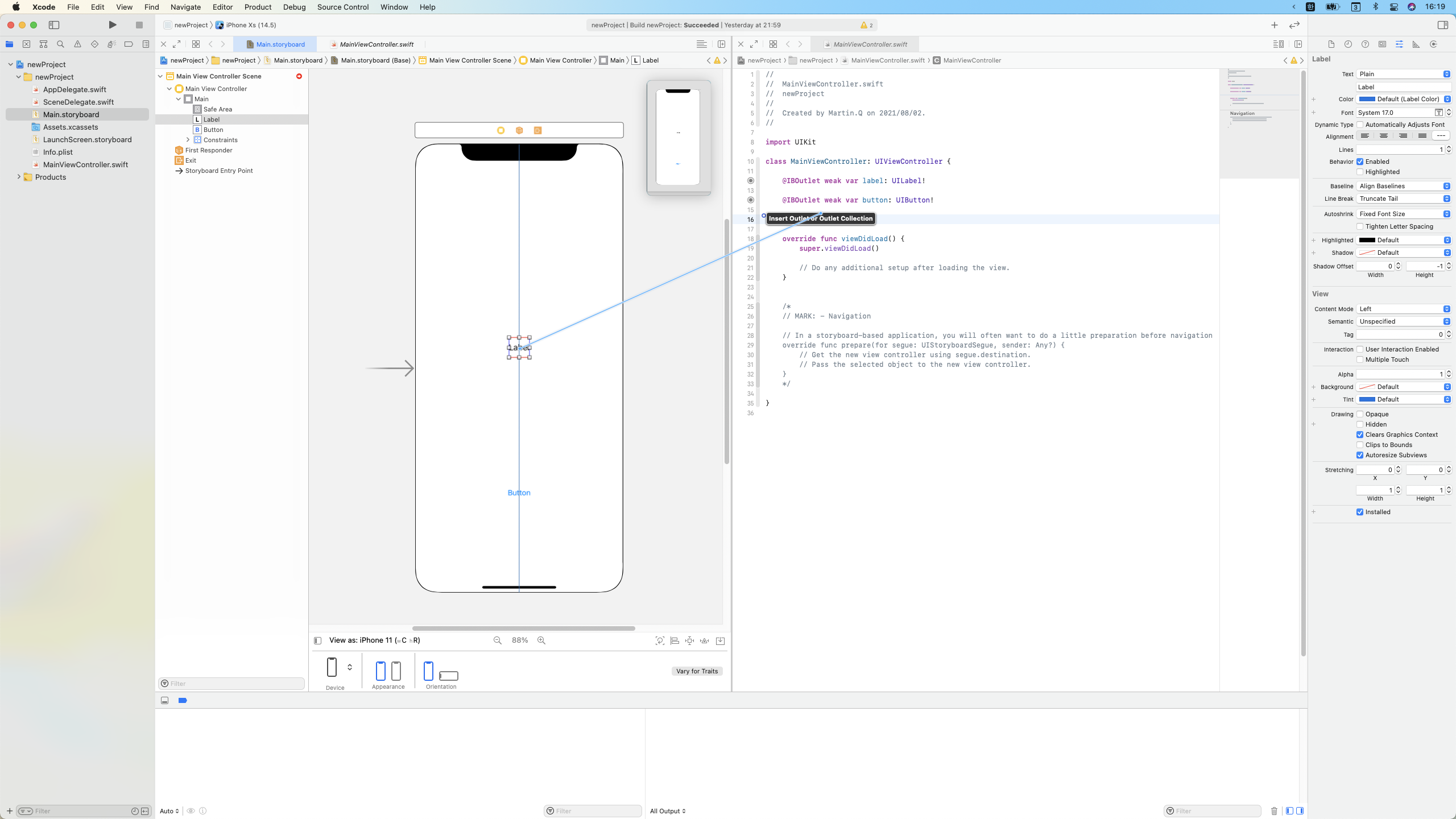The height and width of the screenshot is (819, 1456).
Task: Show the Size inspector ruler icon
Action: (x=1416, y=44)
